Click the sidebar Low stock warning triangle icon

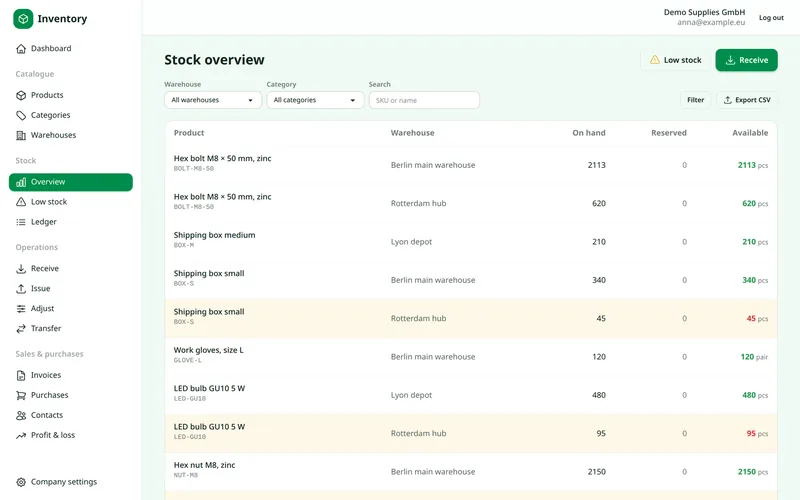tap(21, 202)
